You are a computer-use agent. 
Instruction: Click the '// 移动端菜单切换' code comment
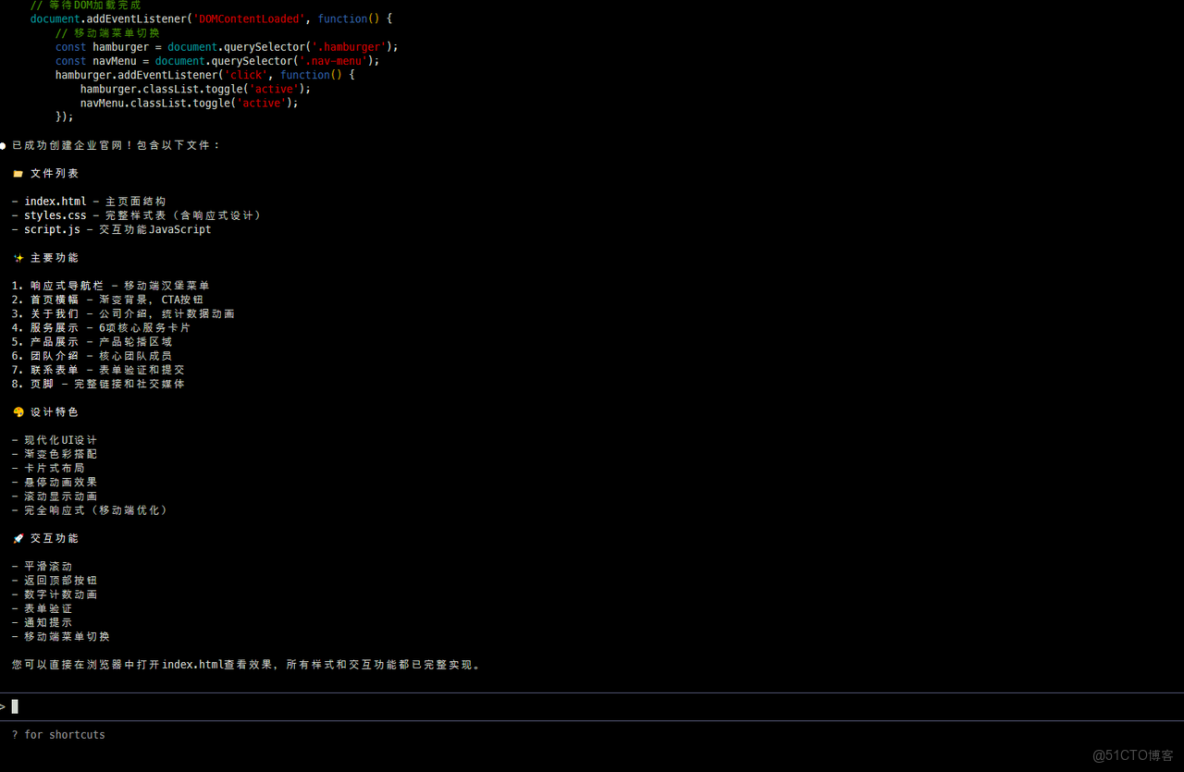(107, 33)
